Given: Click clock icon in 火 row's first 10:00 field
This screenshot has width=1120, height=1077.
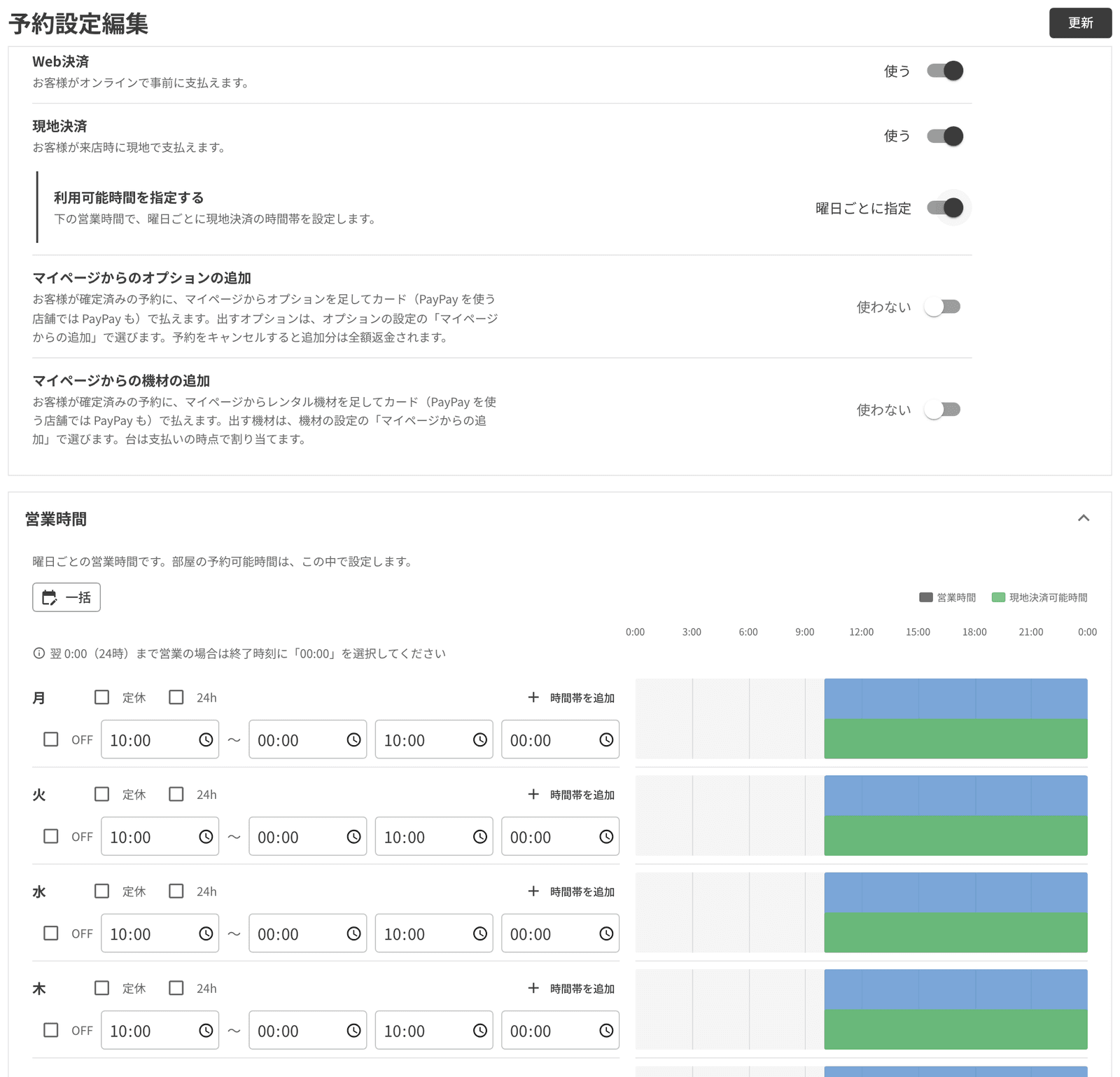Looking at the screenshot, I should click(x=206, y=836).
